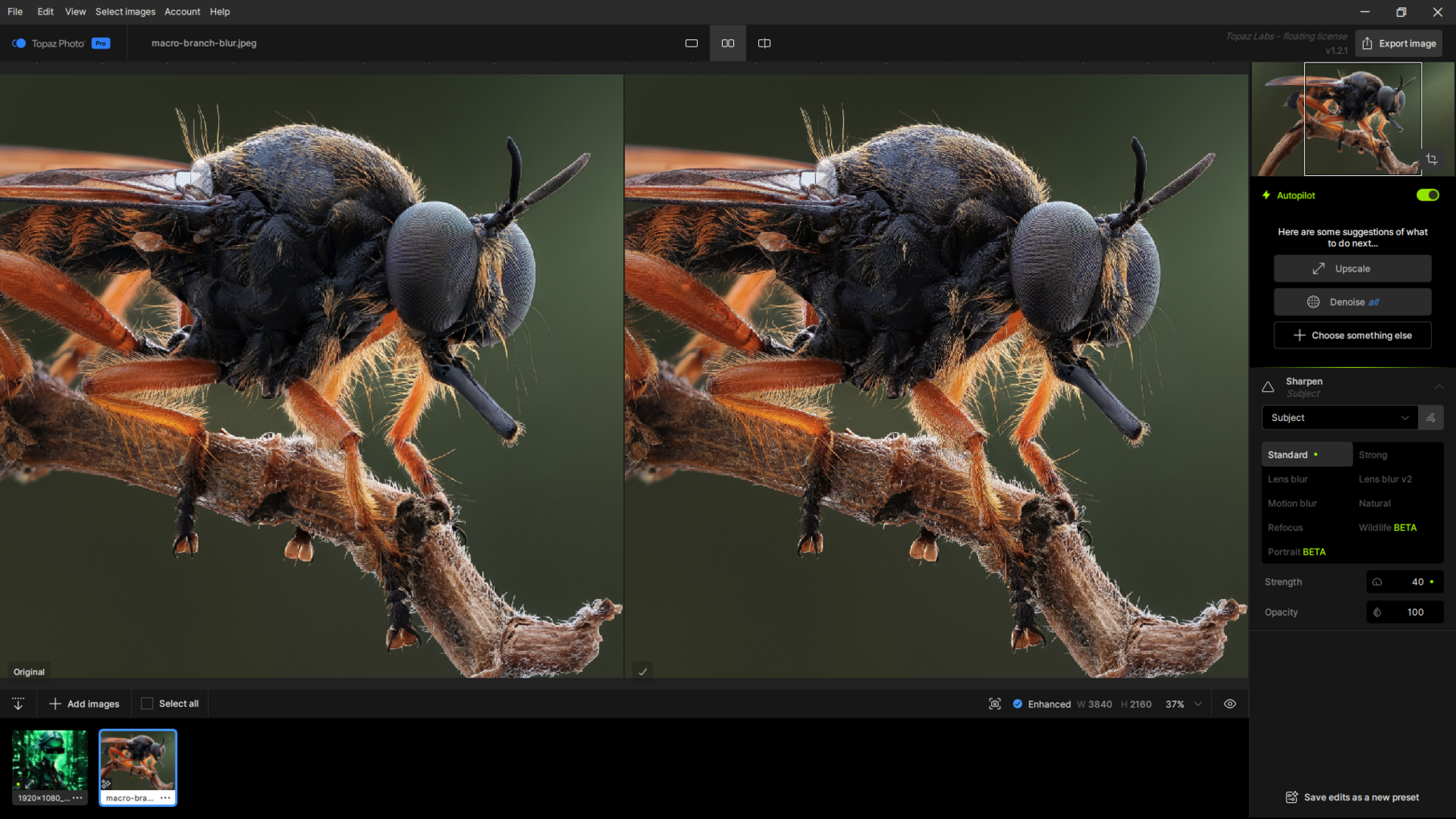Click the face recovery focus icon
1456x819 pixels.
coord(994,703)
